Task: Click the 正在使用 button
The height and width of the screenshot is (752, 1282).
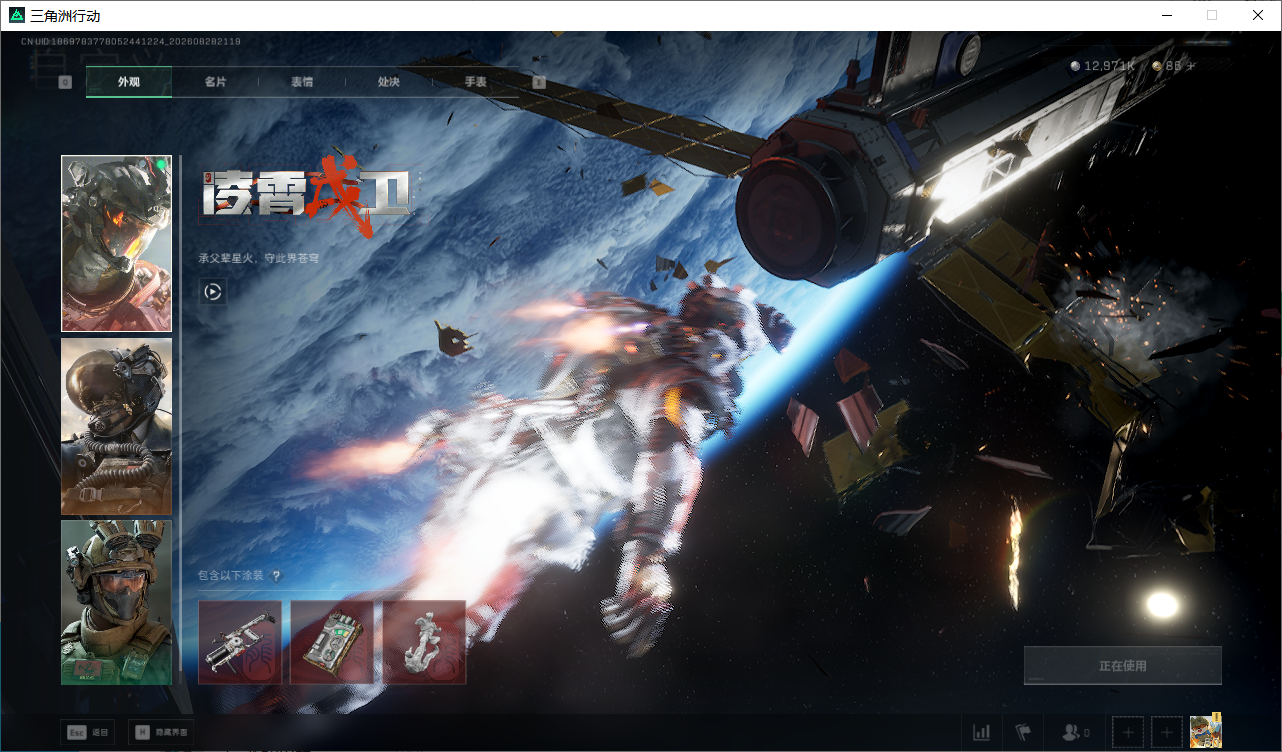Action: [1123, 666]
